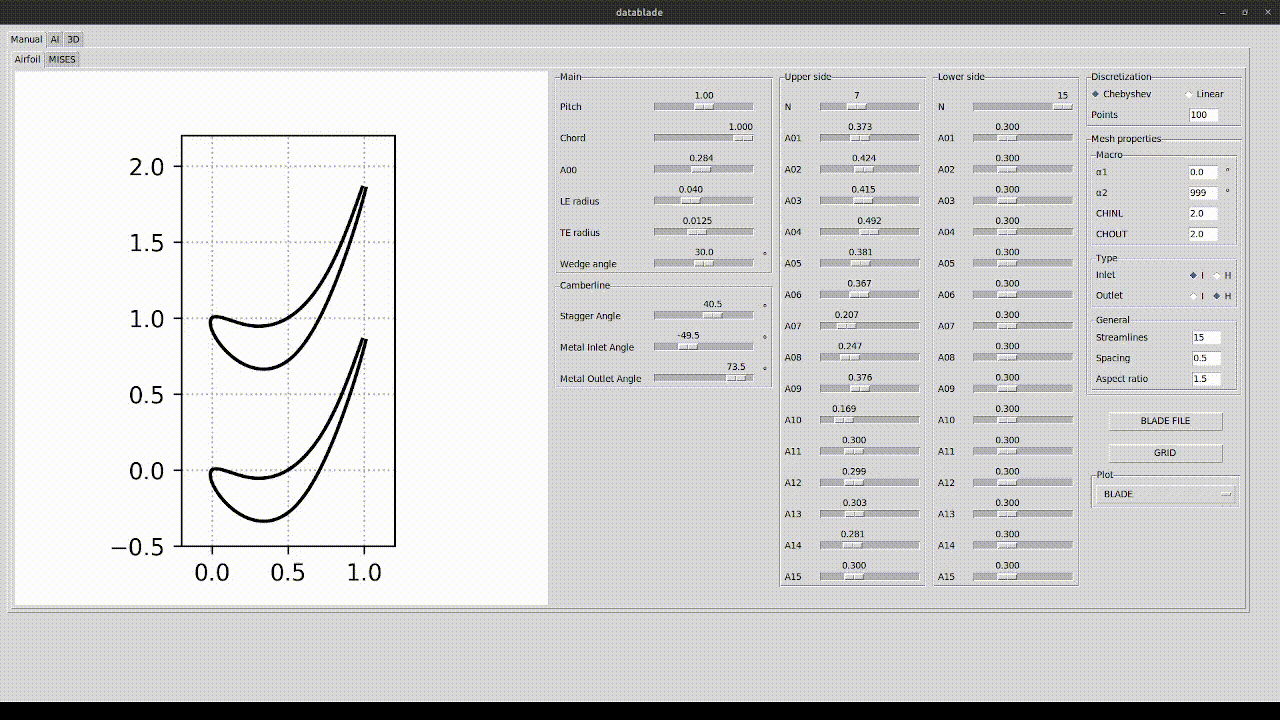Click the BLADE FILE button
1280x720 pixels.
[x=1165, y=421]
